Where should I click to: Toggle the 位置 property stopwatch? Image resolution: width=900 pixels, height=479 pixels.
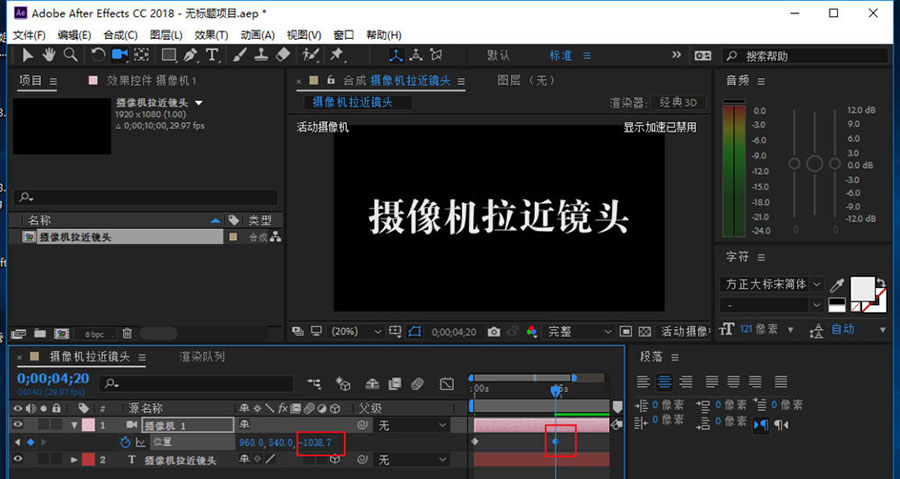point(125,442)
